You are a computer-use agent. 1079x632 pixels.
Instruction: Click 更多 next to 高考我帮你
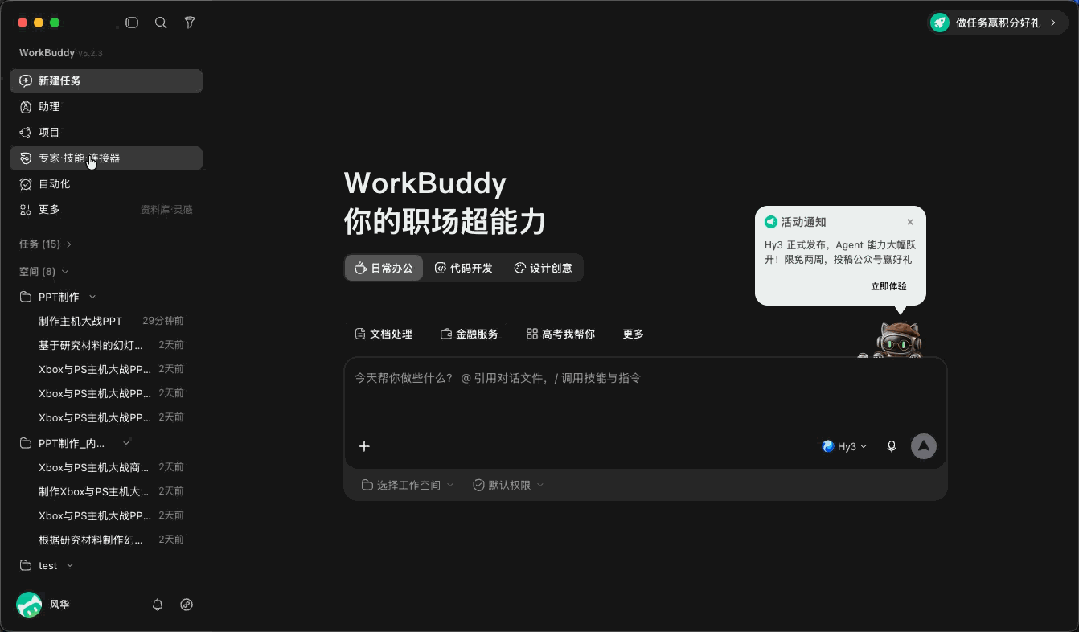[633, 334]
